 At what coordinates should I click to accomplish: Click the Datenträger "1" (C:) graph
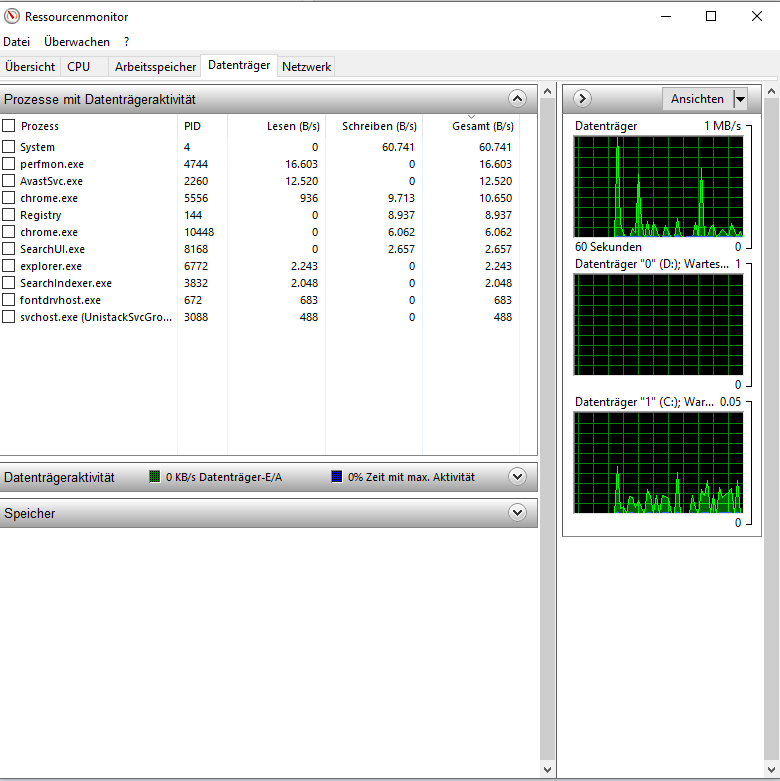(658, 463)
